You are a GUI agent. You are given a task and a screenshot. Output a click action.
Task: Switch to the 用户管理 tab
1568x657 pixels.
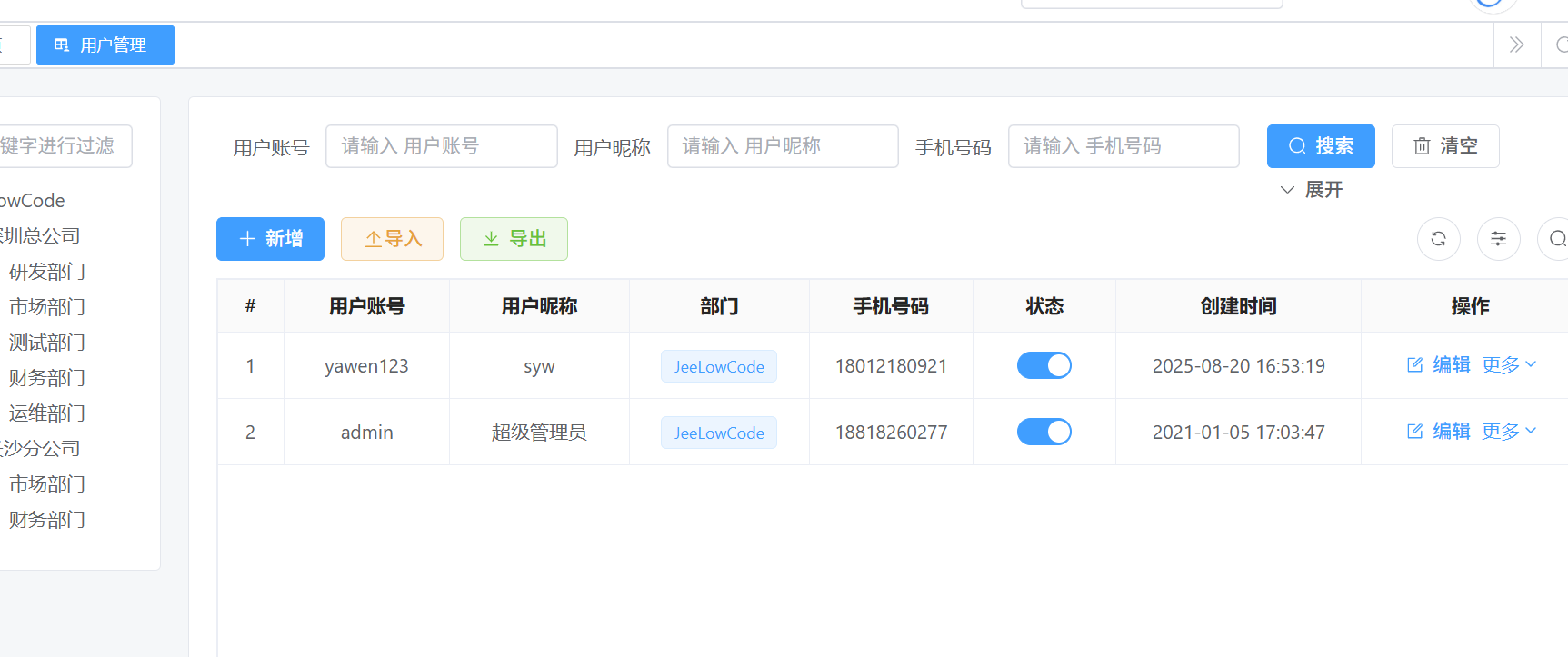(105, 45)
